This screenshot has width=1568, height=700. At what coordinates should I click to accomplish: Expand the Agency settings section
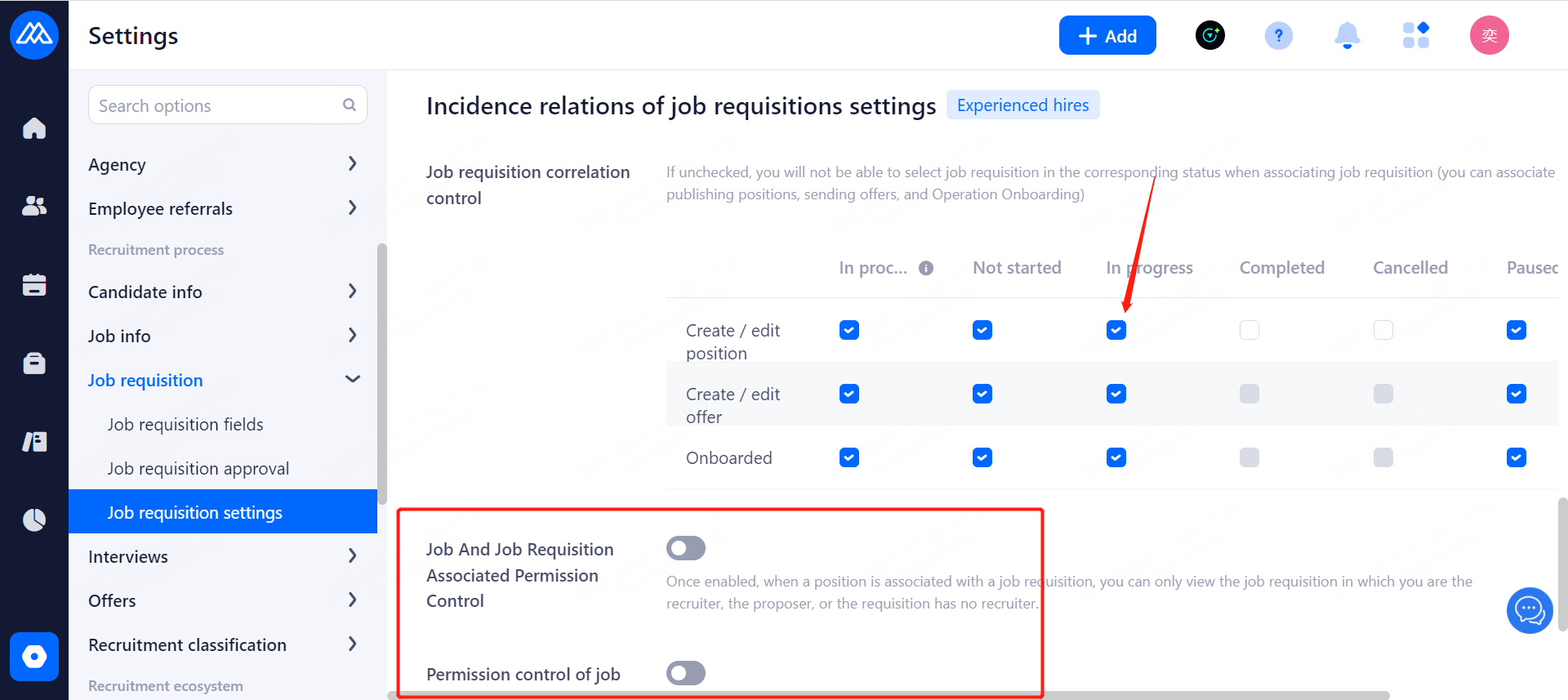point(352,164)
